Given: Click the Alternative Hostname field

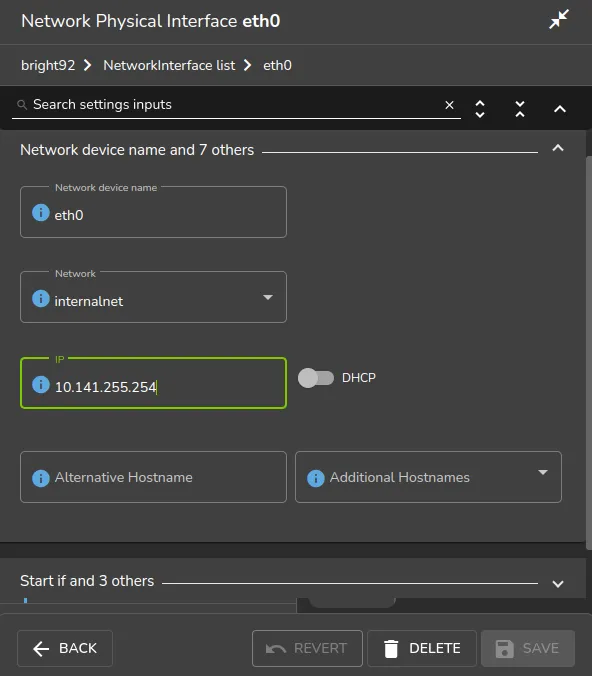Looking at the screenshot, I should tap(153, 477).
